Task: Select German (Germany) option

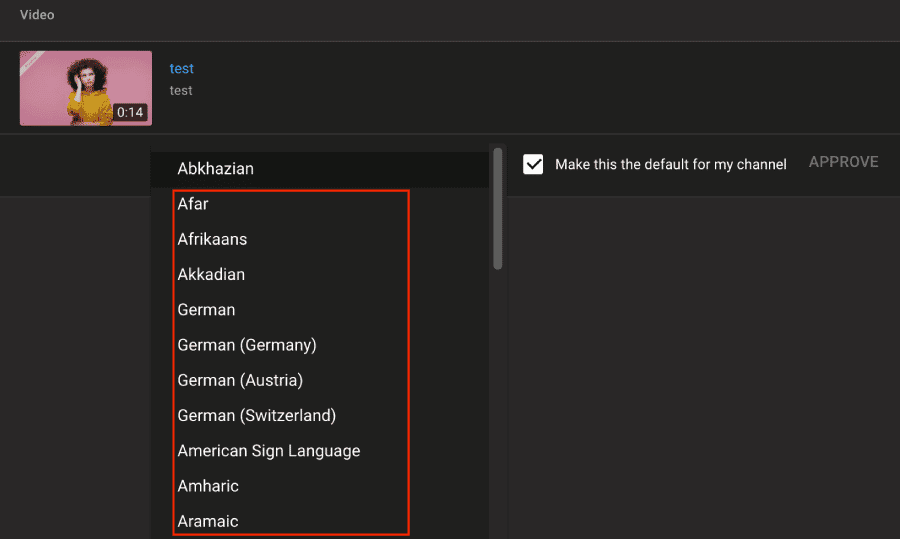Action: tap(320, 345)
